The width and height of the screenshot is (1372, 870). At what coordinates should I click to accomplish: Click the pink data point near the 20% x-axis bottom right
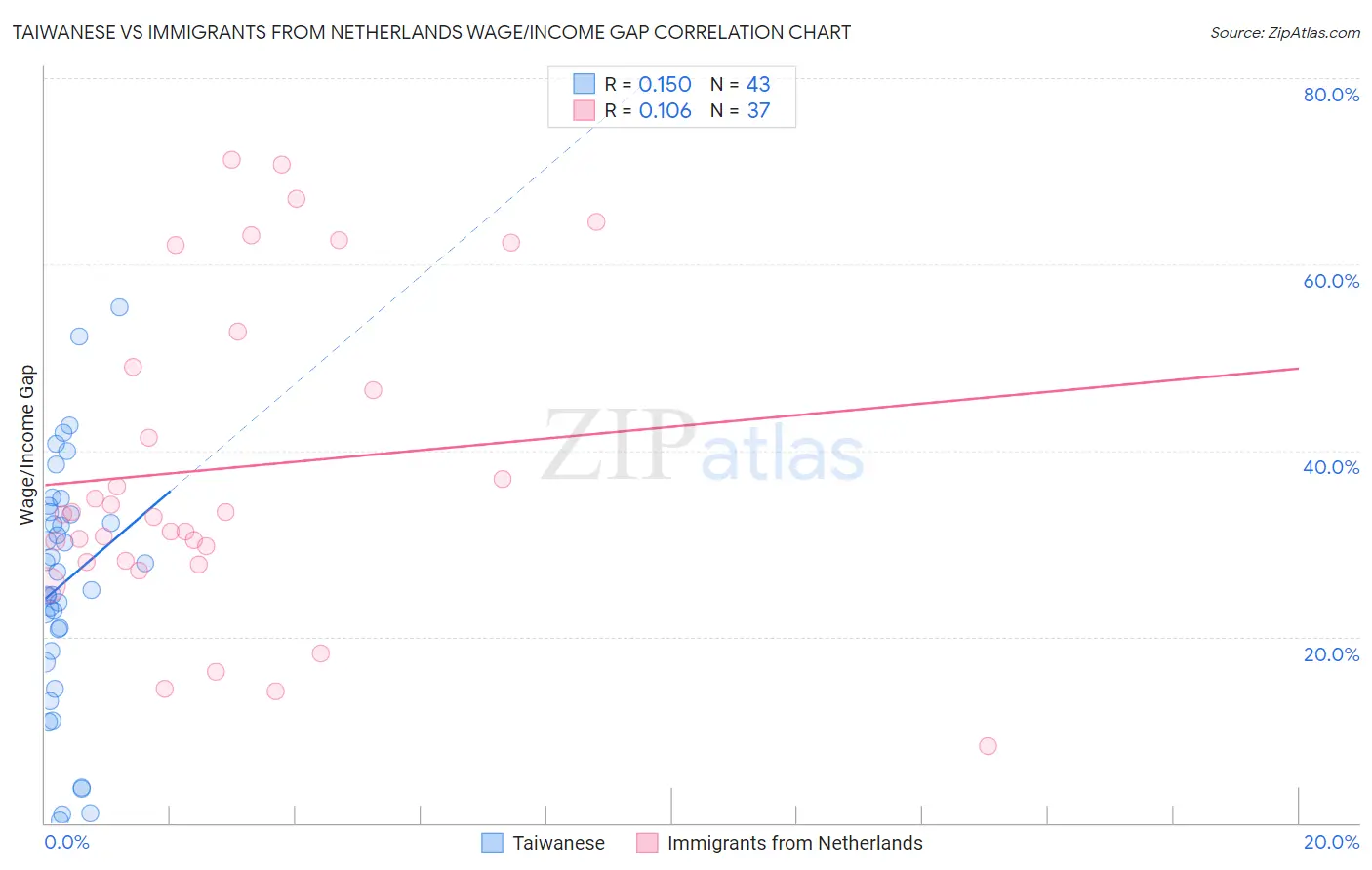coord(988,746)
